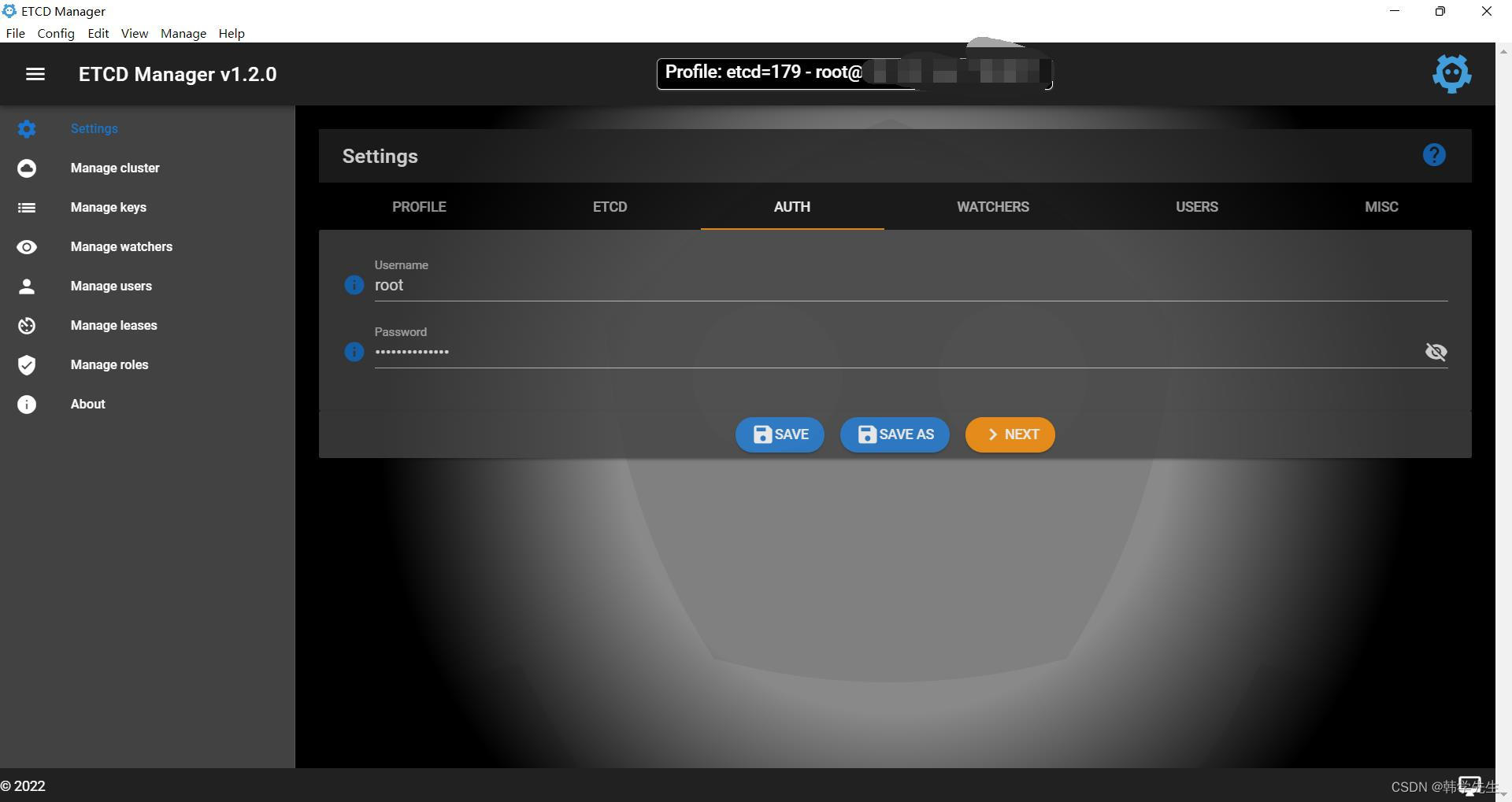Click the © 2022 footer text
Viewport: 1512px width, 802px height.
(23, 786)
